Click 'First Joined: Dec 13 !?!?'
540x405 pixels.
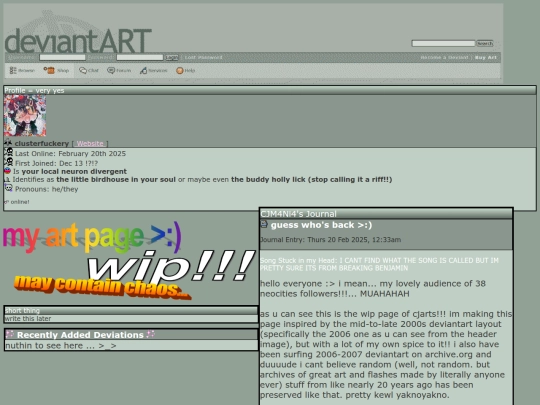[56, 163]
